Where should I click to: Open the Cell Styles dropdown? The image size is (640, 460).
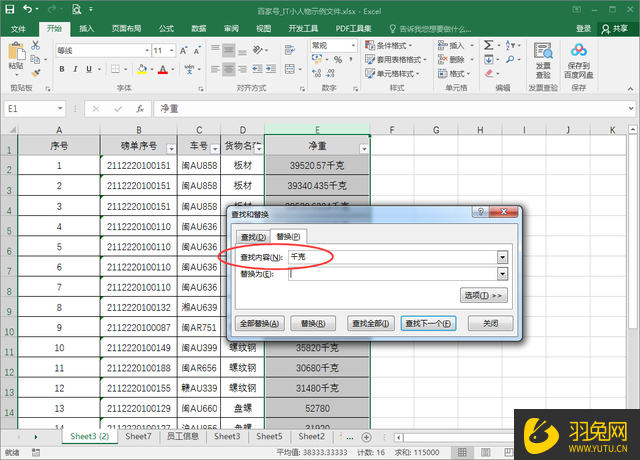(x=392, y=73)
